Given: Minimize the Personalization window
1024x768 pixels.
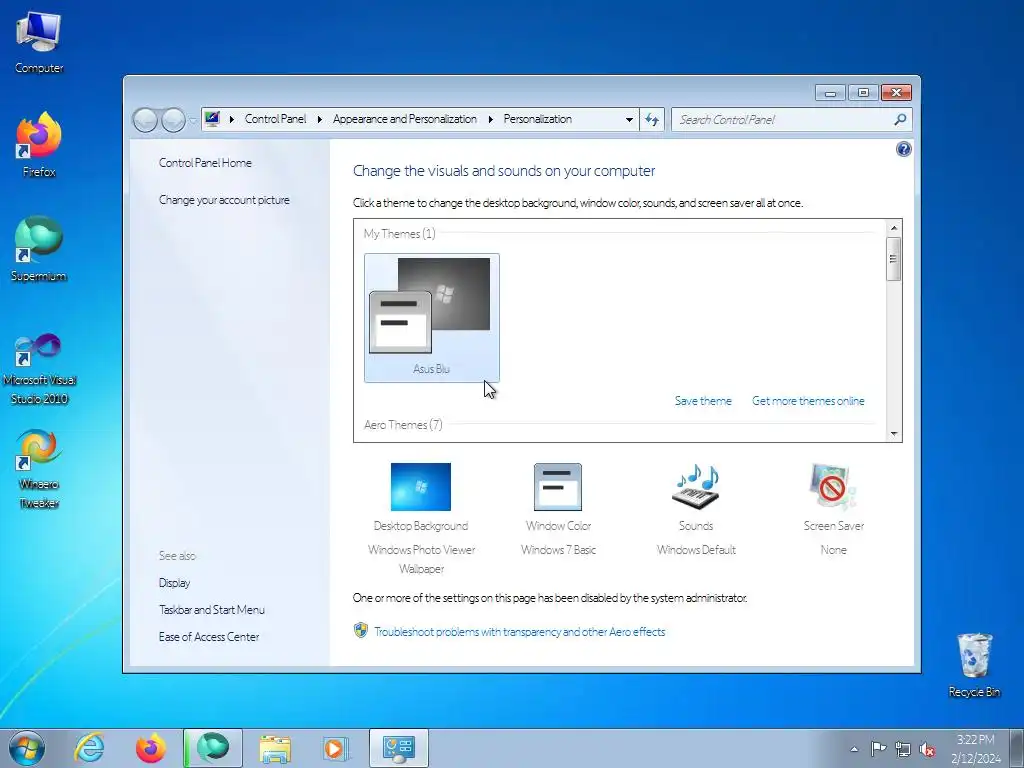Looking at the screenshot, I should click(x=830, y=93).
